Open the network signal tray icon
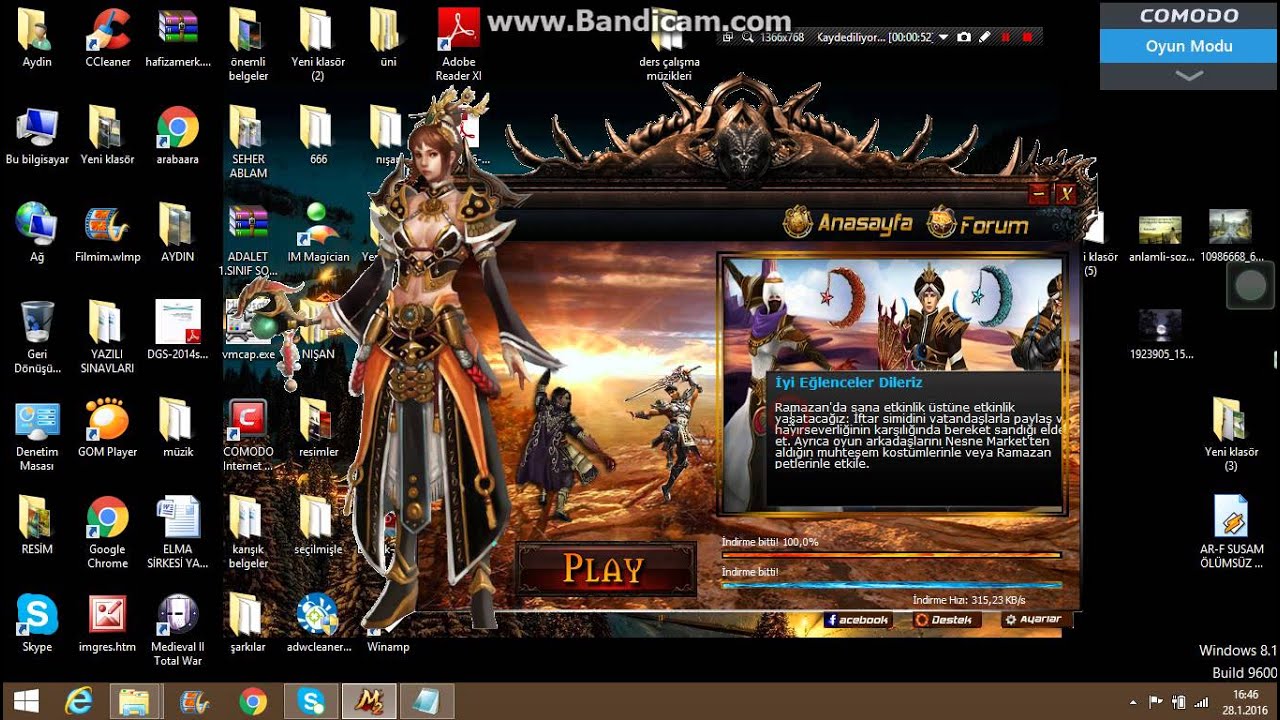Viewport: 1280px width, 720px height. point(1201,702)
